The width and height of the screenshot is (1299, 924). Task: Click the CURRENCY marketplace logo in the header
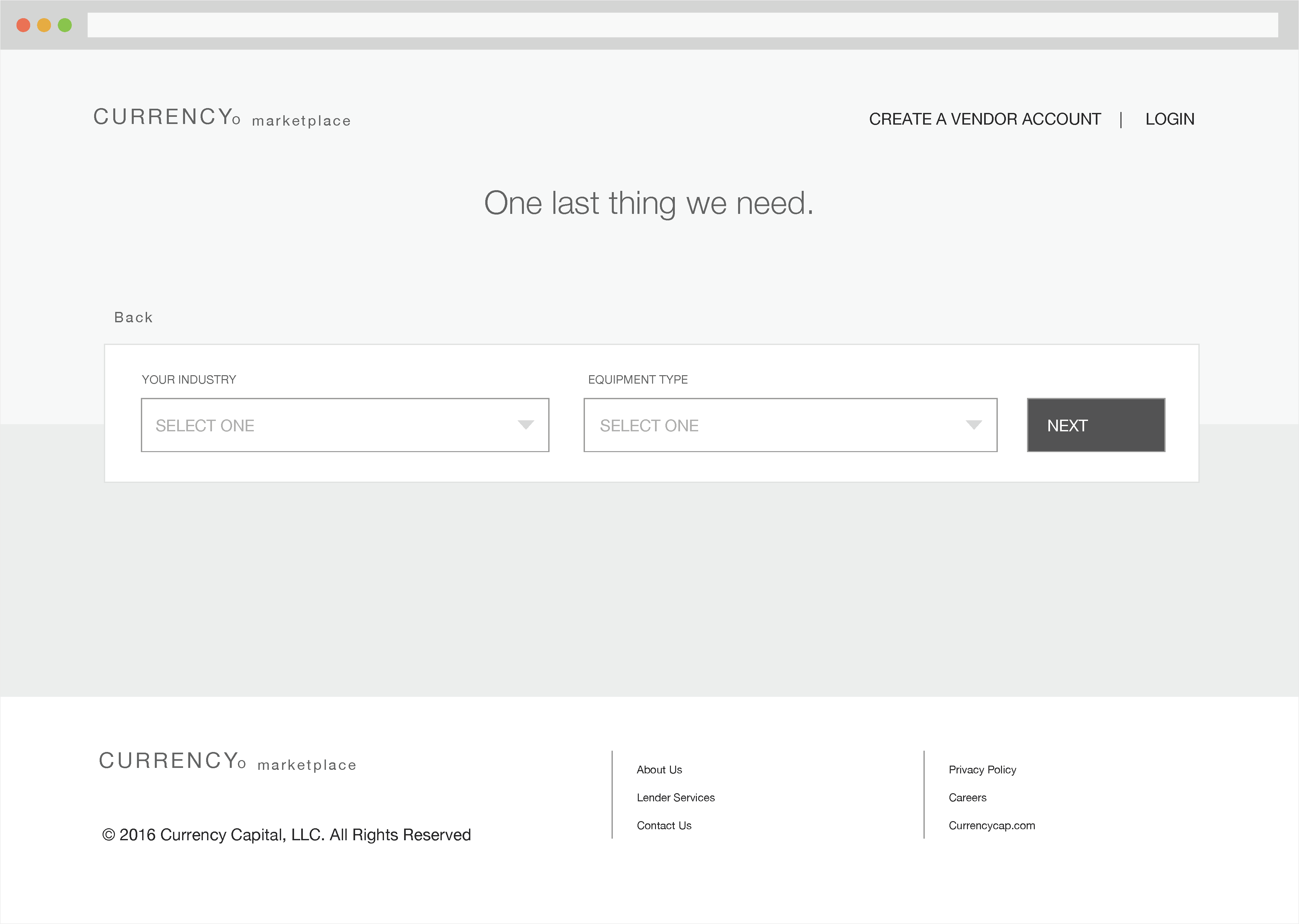coord(222,118)
